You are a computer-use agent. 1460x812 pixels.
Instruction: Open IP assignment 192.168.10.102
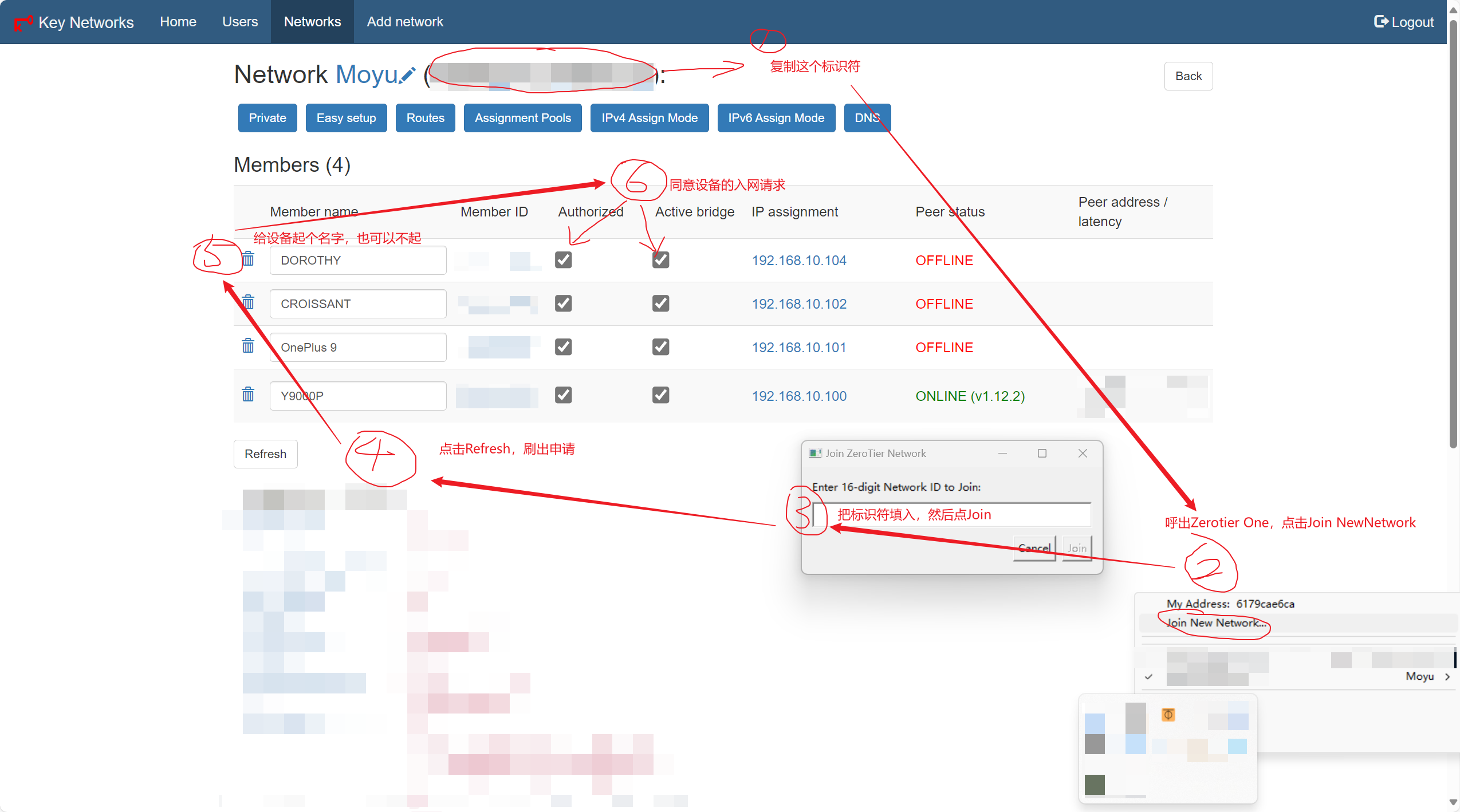click(799, 304)
